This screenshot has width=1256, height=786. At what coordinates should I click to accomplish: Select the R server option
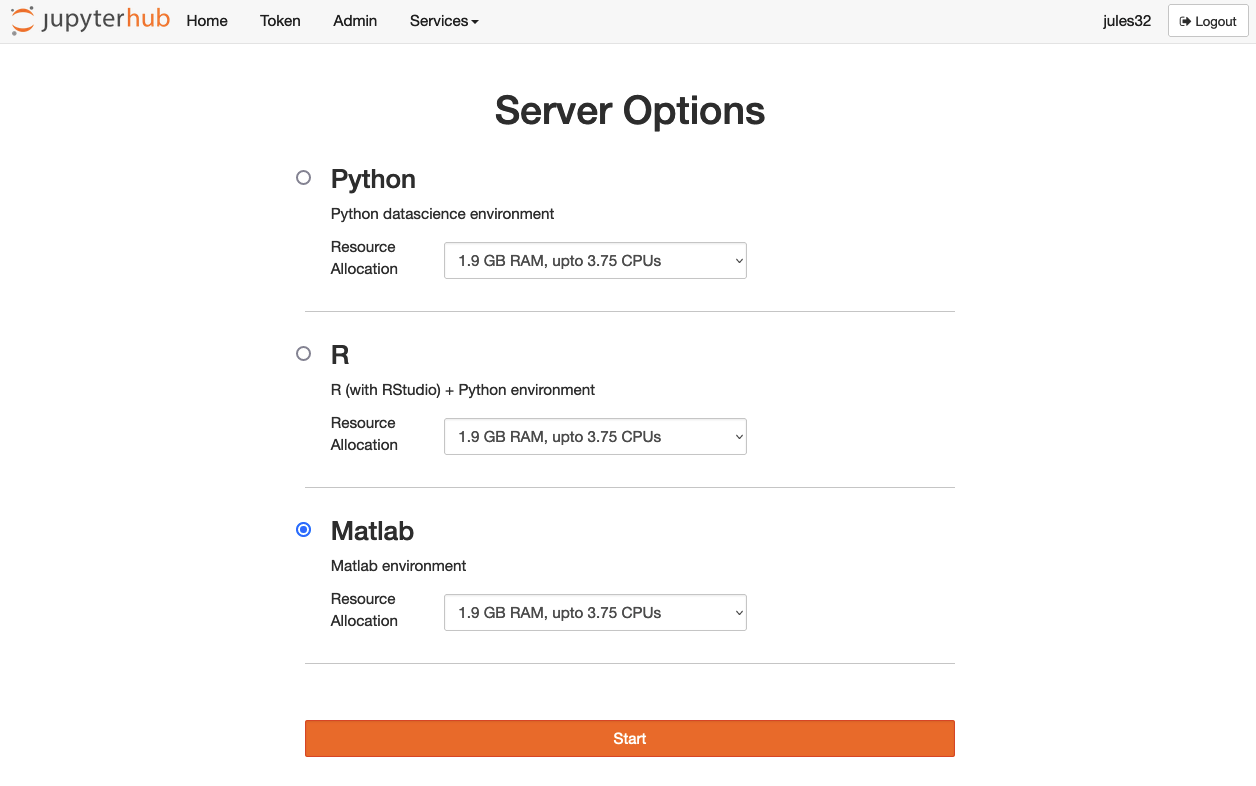click(303, 353)
